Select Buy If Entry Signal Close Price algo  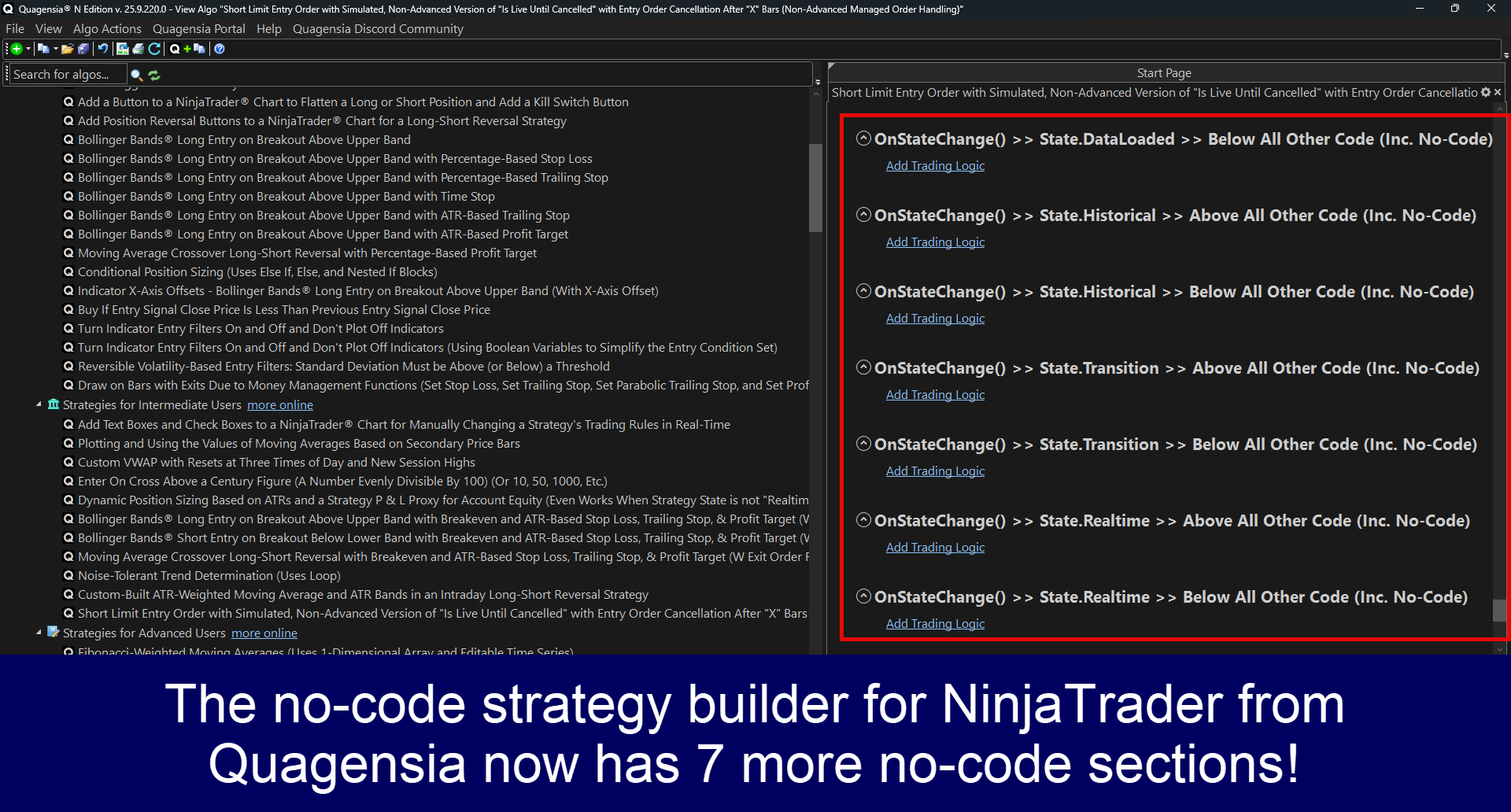pos(284,309)
